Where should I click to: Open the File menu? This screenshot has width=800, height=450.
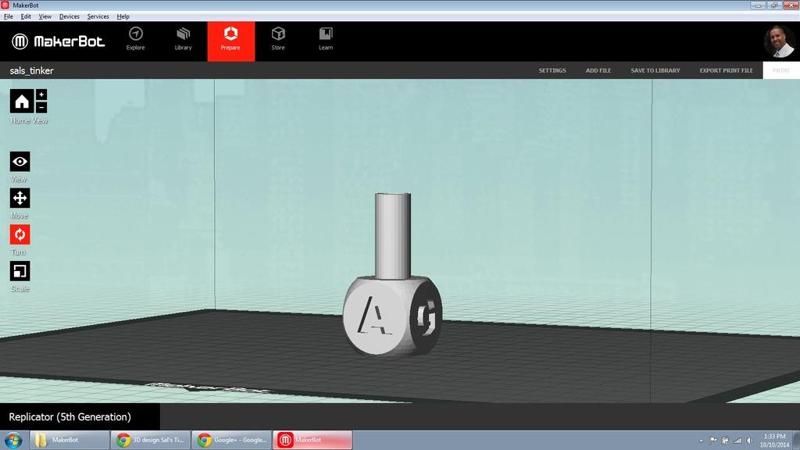point(8,16)
